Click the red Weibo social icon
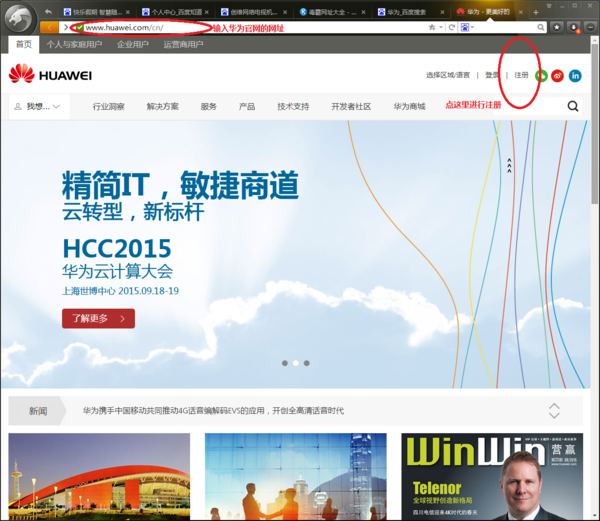Image resolution: width=600 pixels, height=521 pixels. tap(558, 76)
